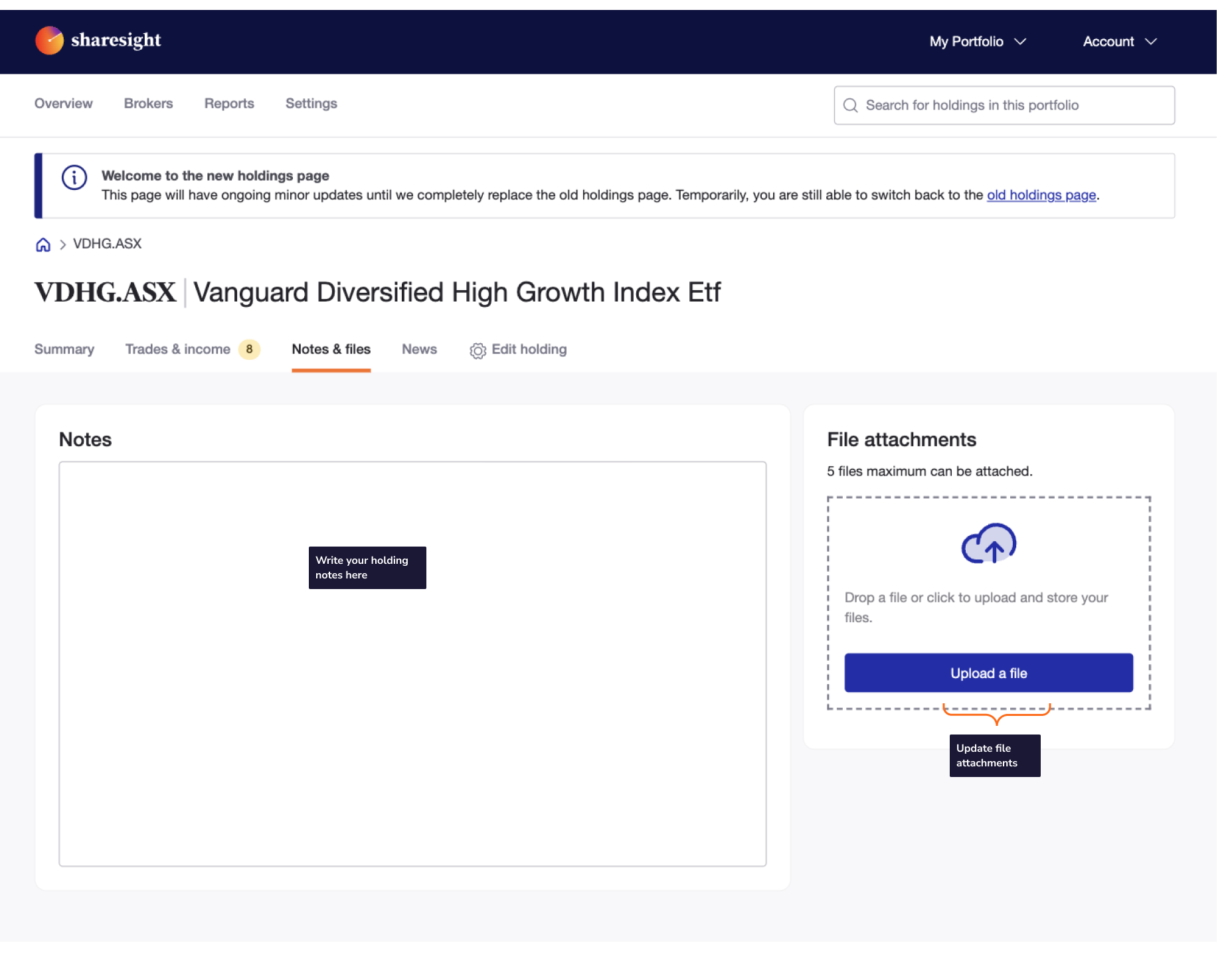Viewport: 1232px width, 953px height.
Task: Click the 'Welcome to the new holdings page' heading
Action: click(215, 176)
